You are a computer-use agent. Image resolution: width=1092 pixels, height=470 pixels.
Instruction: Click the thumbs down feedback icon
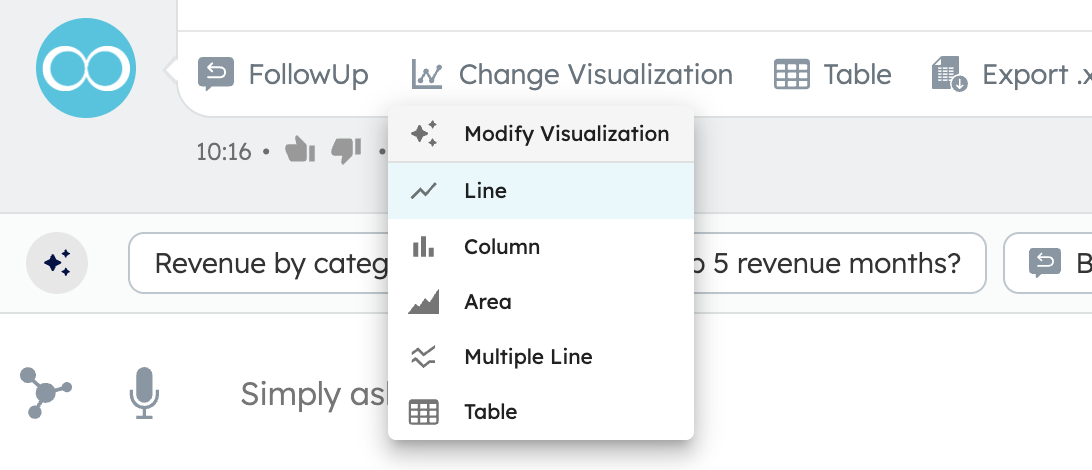click(x=346, y=150)
